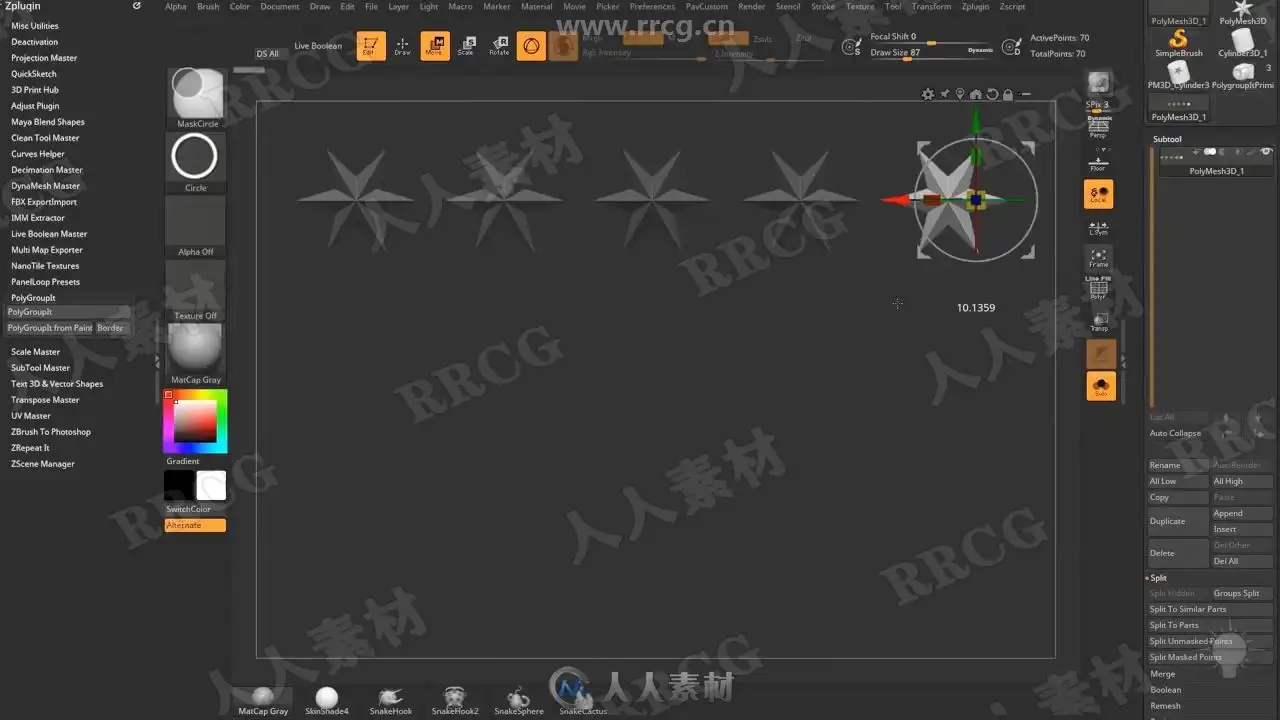Open the Zscript menu

[1012, 7]
